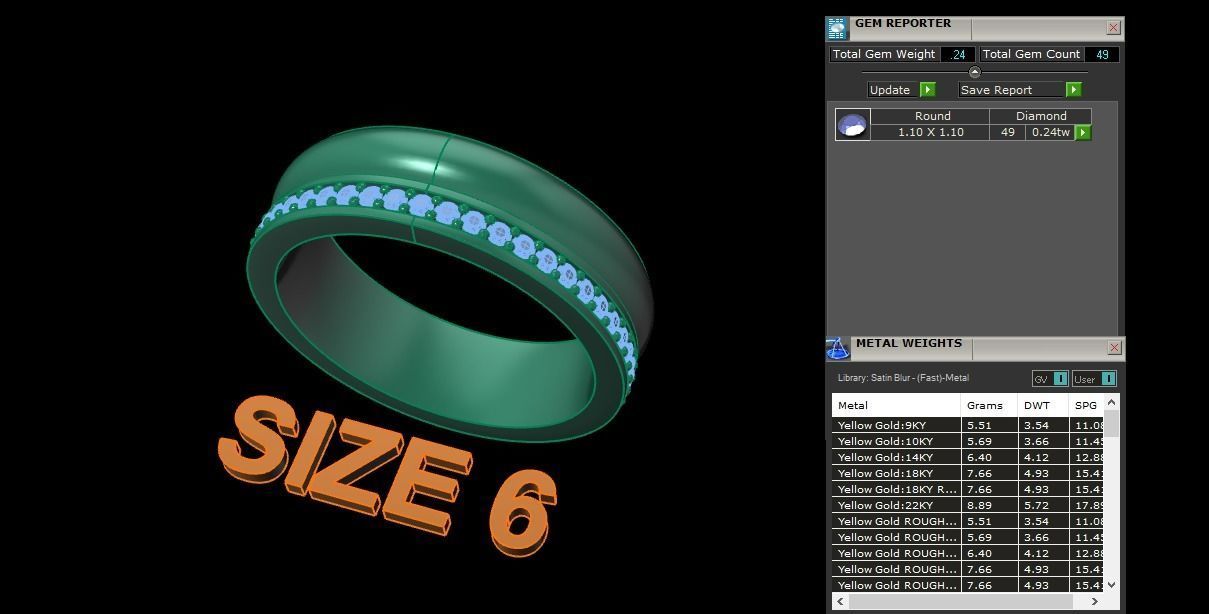Select the Yellow Gold:18KY R... row
This screenshot has width=1209, height=614.
click(x=968, y=489)
